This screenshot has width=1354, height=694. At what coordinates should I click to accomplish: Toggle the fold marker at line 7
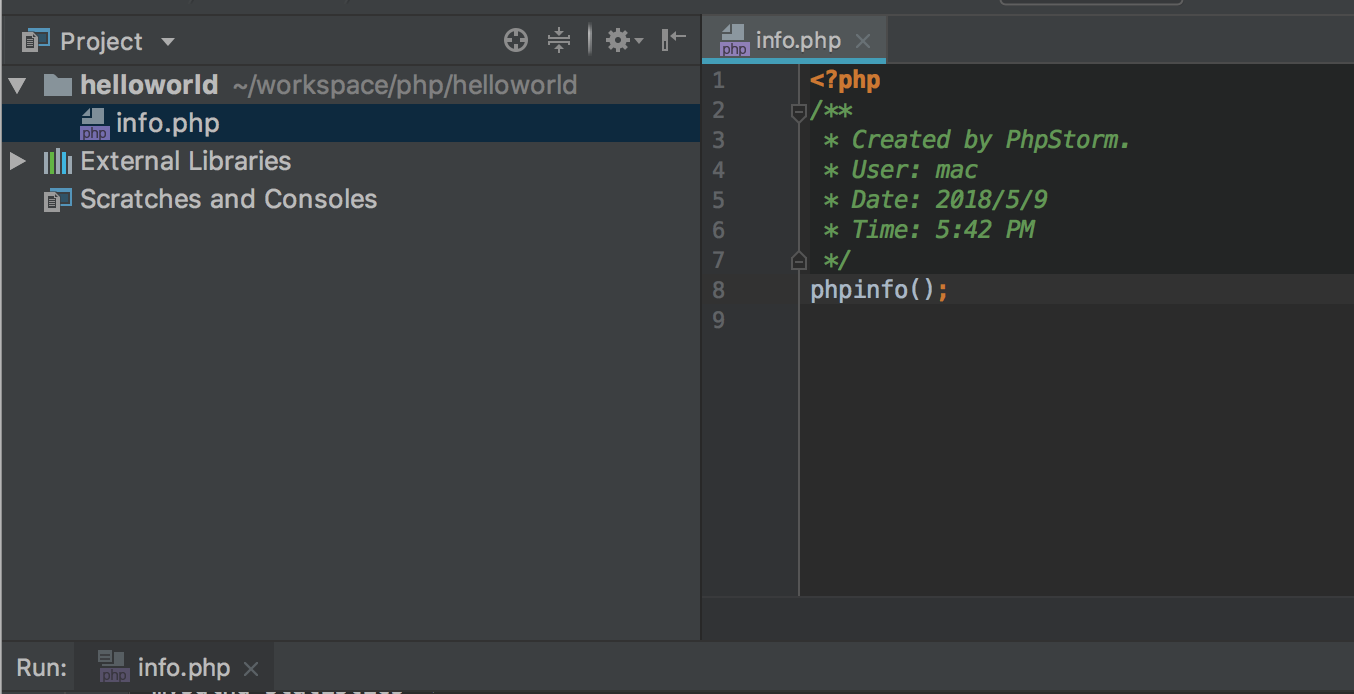point(798,261)
